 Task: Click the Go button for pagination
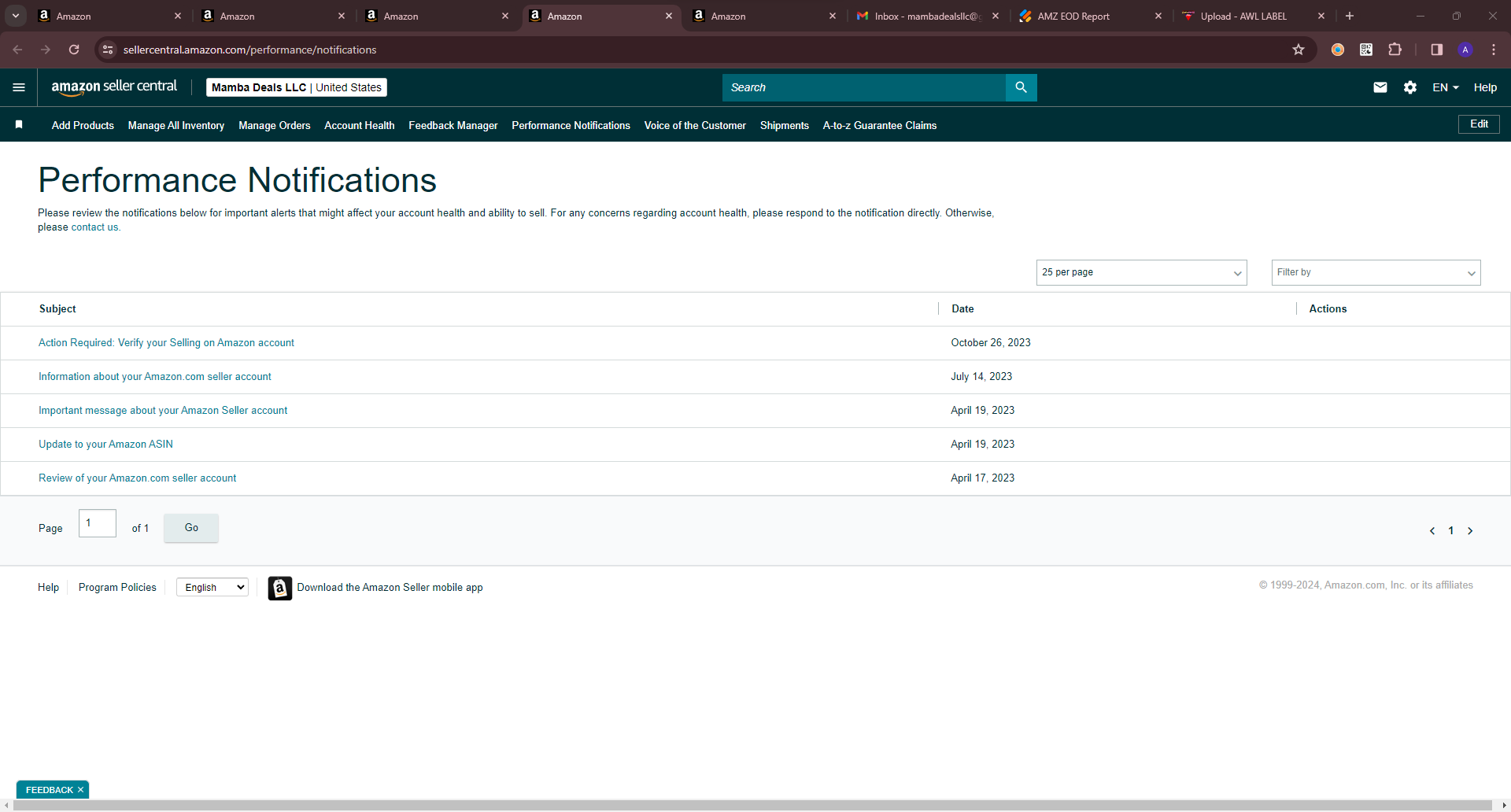(191, 528)
